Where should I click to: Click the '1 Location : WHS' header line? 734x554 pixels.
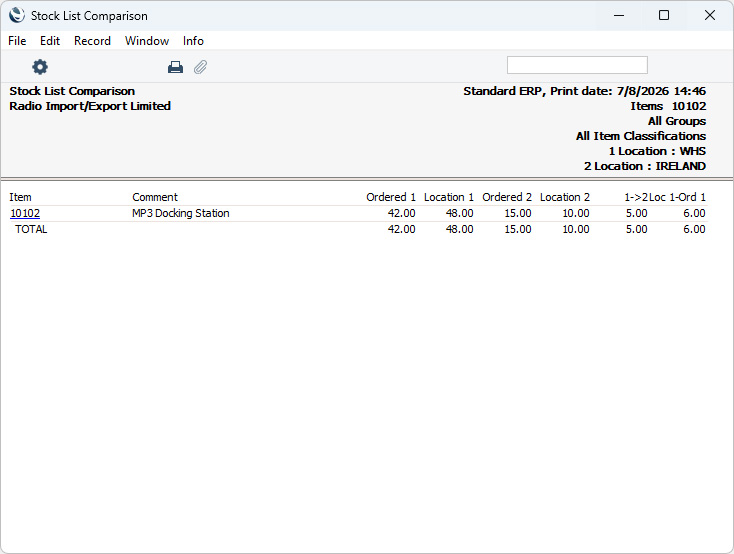(657, 151)
